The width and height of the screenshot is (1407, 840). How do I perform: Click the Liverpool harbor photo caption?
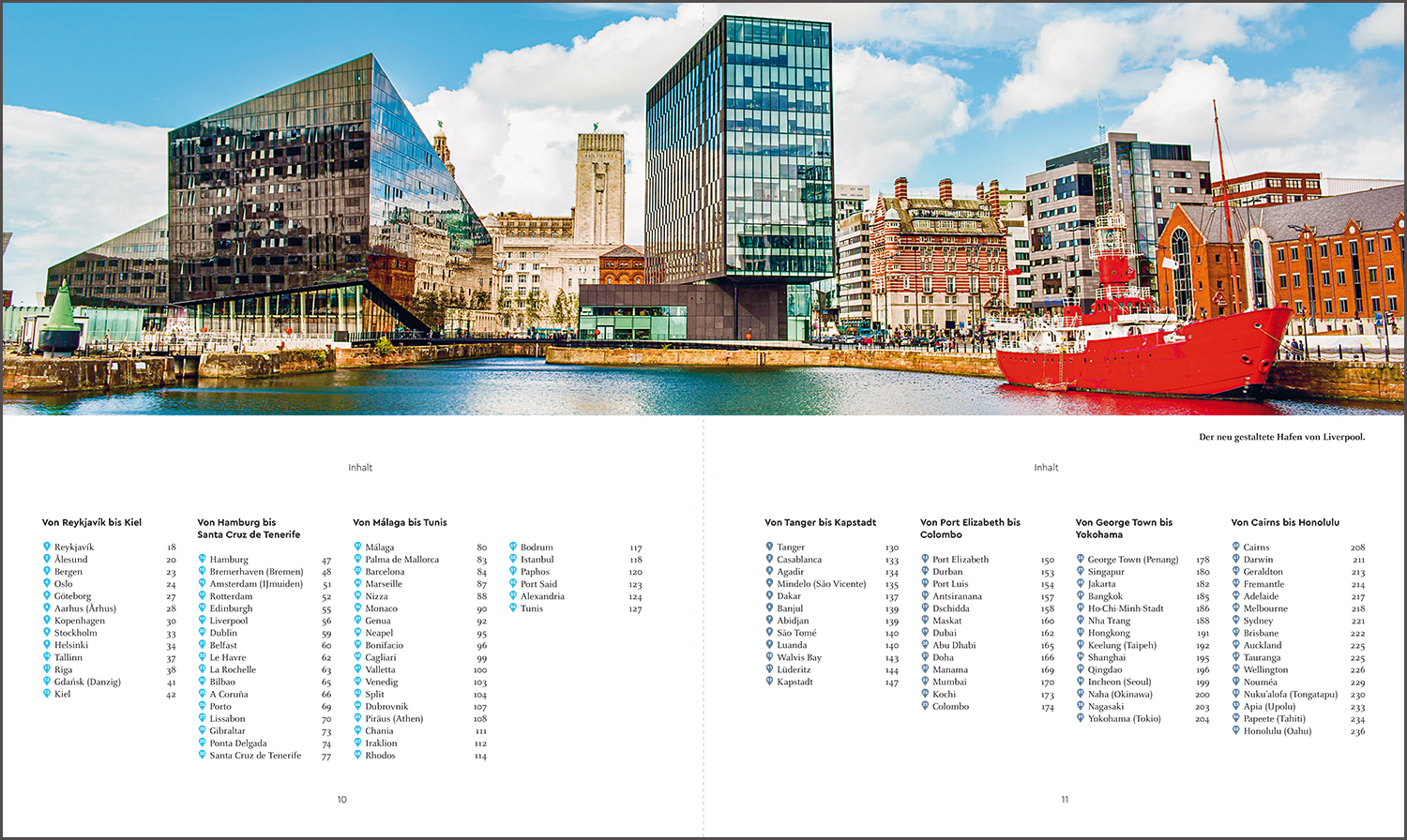click(1281, 437)
